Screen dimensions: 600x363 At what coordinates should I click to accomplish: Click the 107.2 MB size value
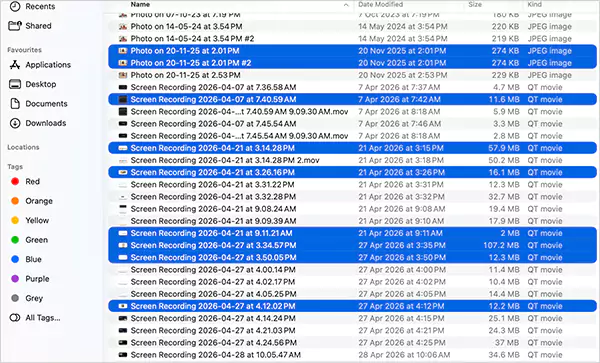pyautogui.click(x=501, y=245)
